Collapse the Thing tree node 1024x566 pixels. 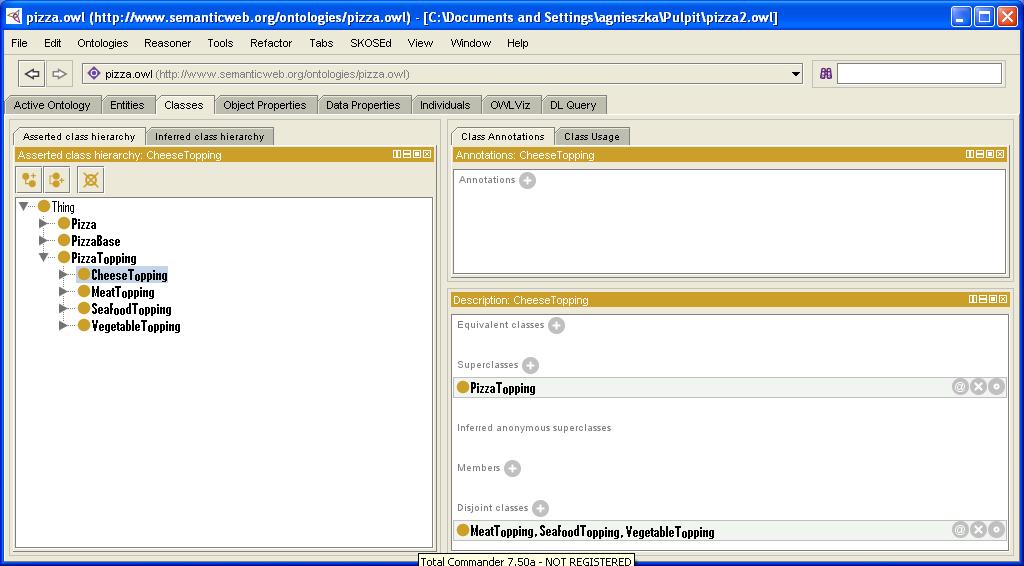pyautogui.click(x=24, y=206)
